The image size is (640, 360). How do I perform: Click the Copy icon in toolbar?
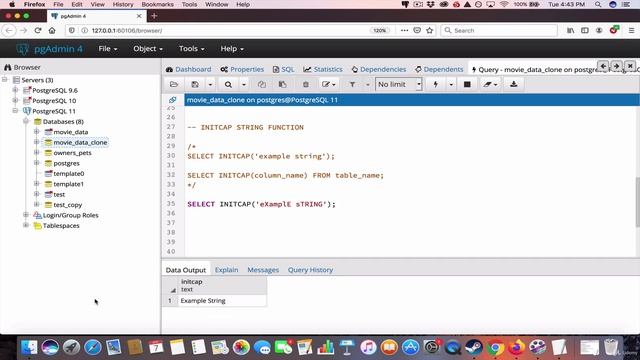click(262, 84)
